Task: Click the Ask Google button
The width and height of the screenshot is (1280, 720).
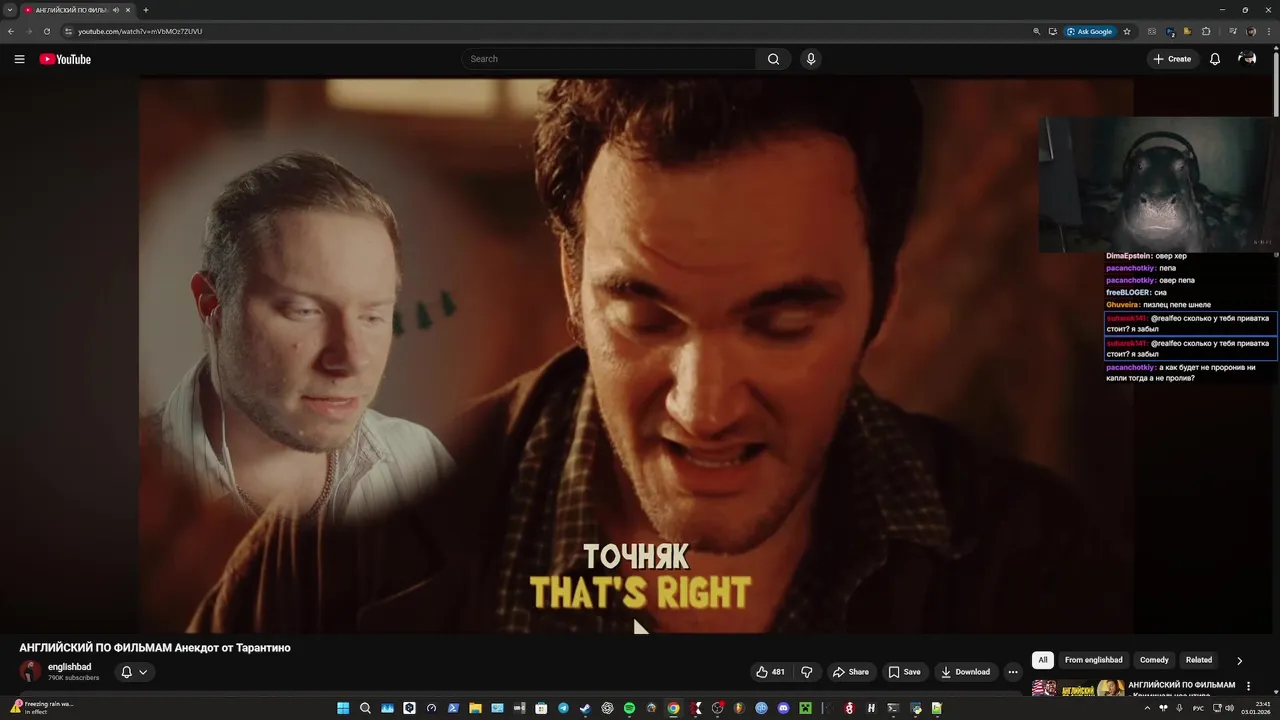Action: (x=1090, y=31)
